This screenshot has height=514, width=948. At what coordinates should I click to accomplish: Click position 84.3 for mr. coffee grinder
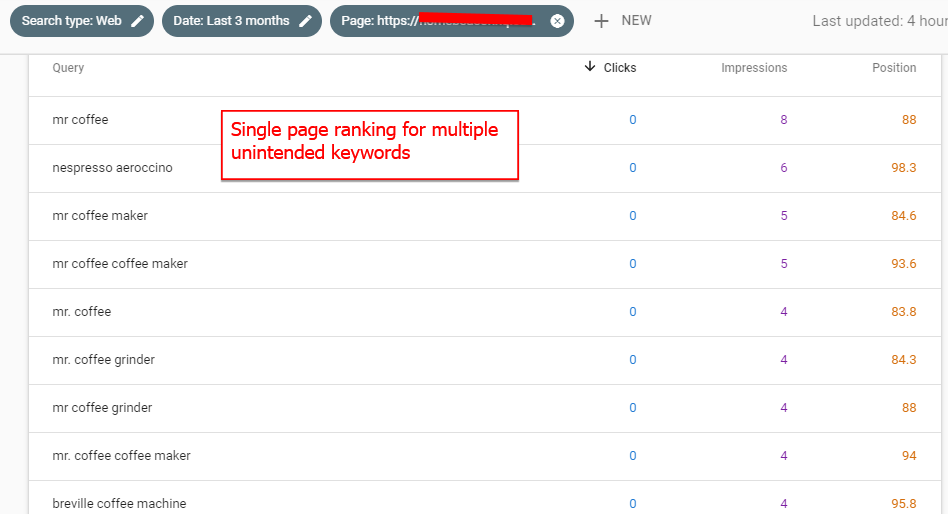[x=903, y=360]
